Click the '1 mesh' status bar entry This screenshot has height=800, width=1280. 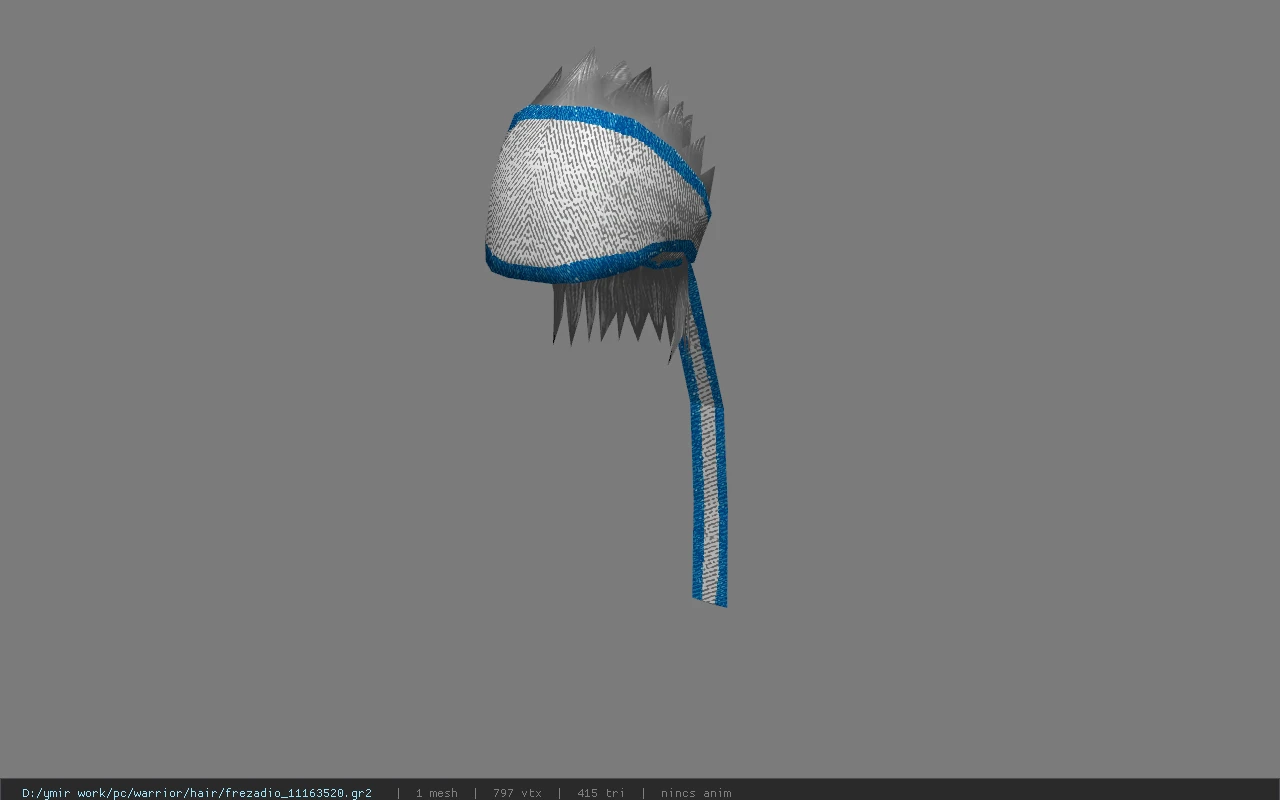(436, 793)
